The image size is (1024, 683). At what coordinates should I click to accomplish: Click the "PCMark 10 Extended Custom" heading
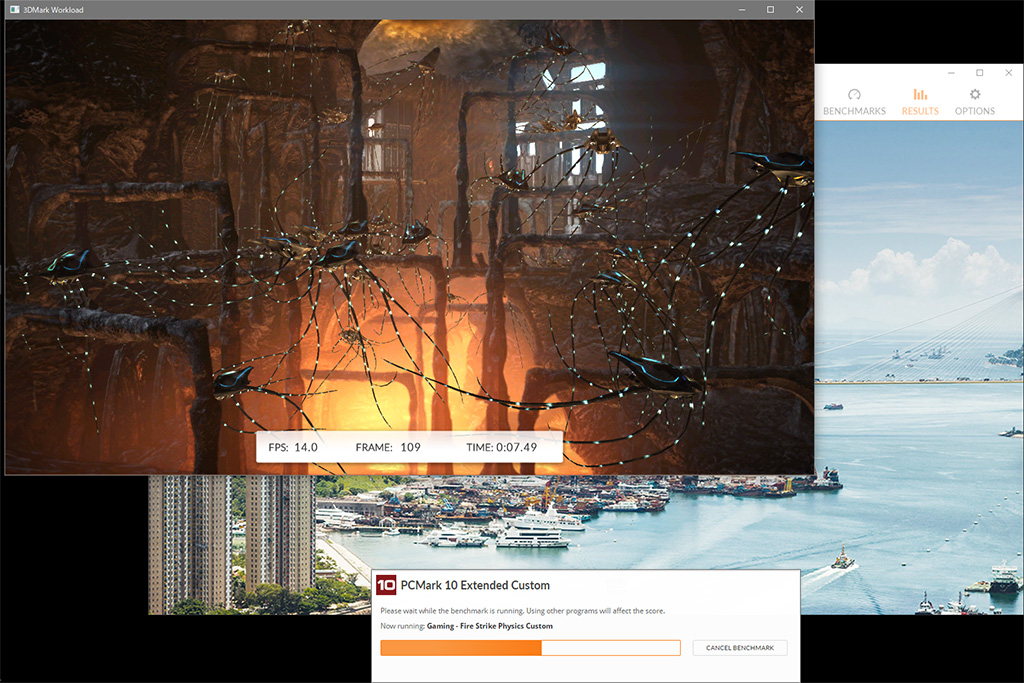475,585
